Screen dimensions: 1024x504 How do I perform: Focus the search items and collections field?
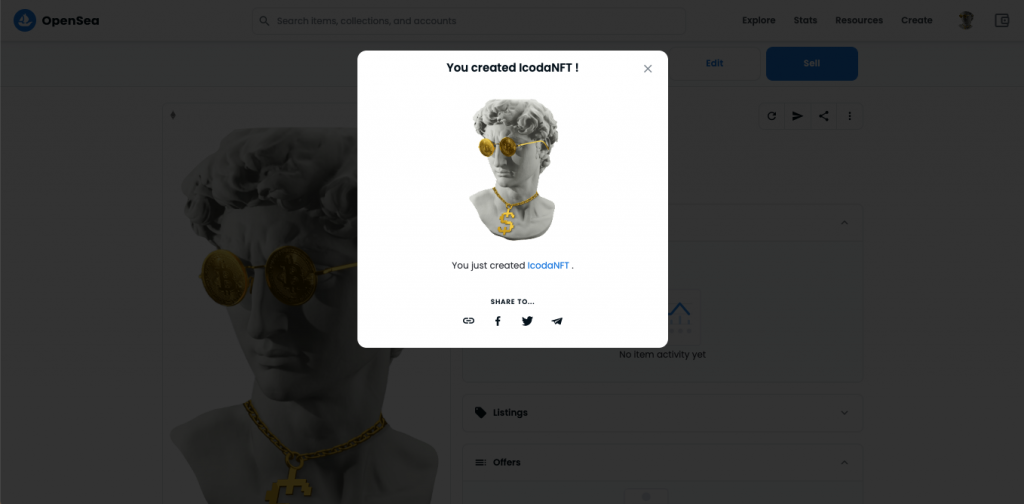pyautogui.click(x=469, y=21)
